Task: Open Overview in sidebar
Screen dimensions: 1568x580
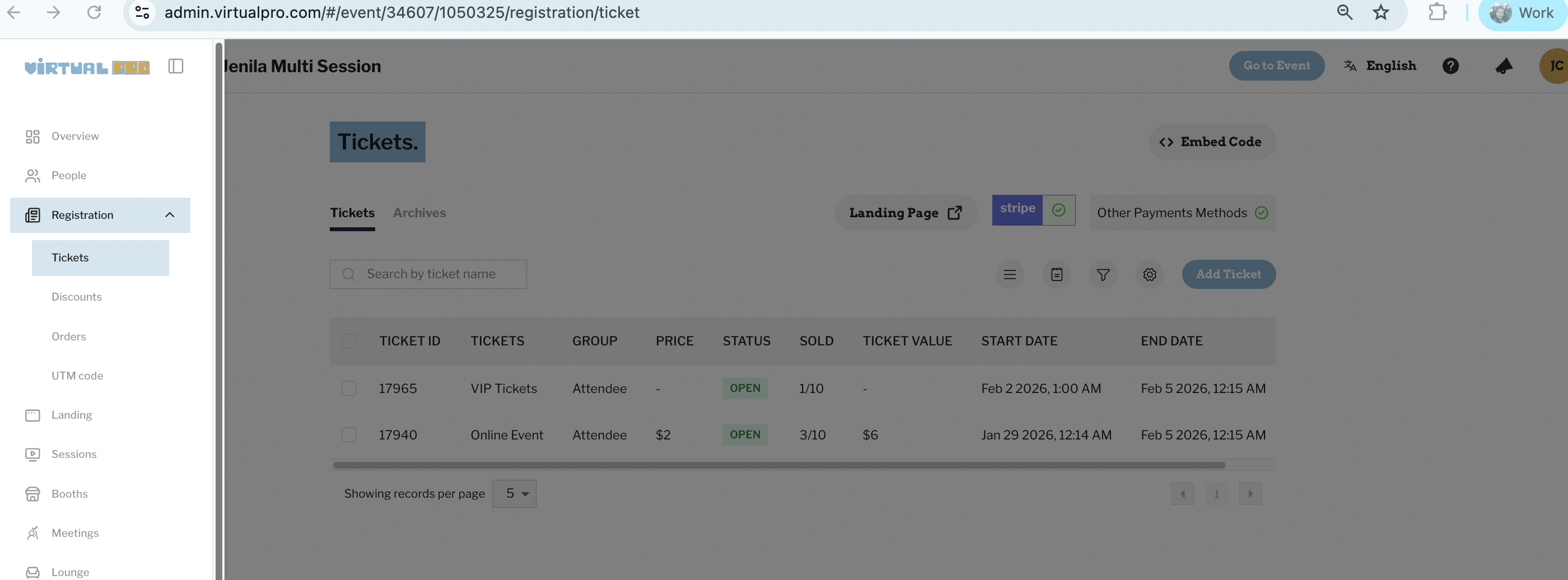Action: pyautogui.click(x=75, y=135)
